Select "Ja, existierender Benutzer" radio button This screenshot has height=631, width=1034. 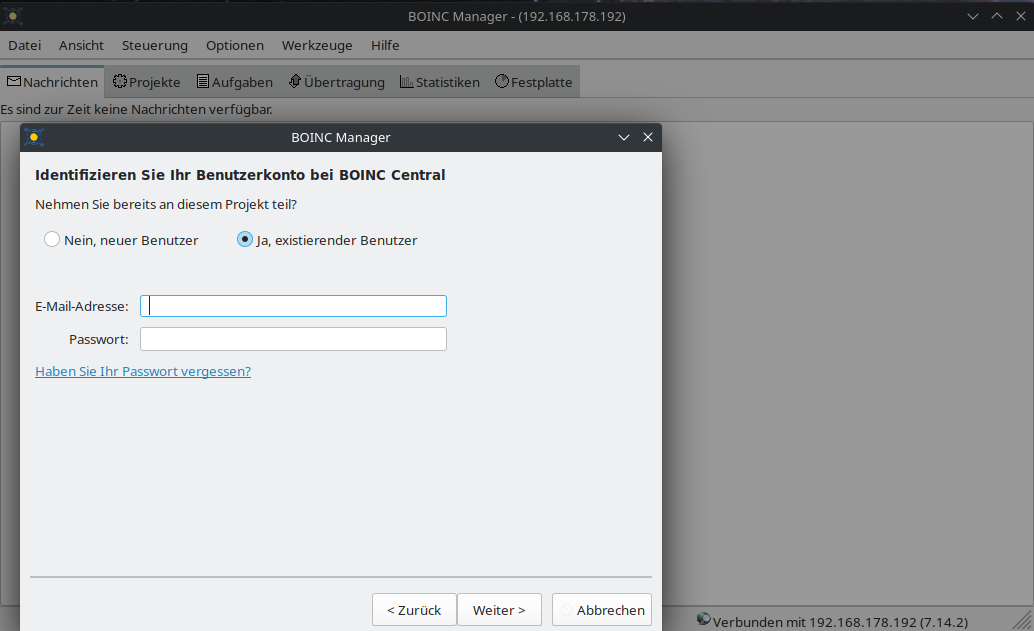(x=245, y=240)
